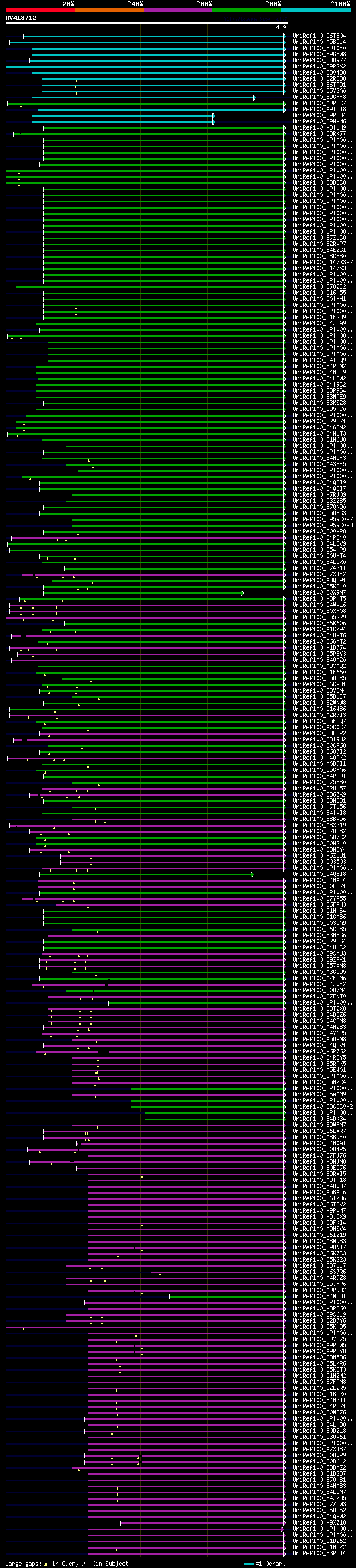
Task: Click the UniRef100_Q16M55 label
Action: (319, 293)
